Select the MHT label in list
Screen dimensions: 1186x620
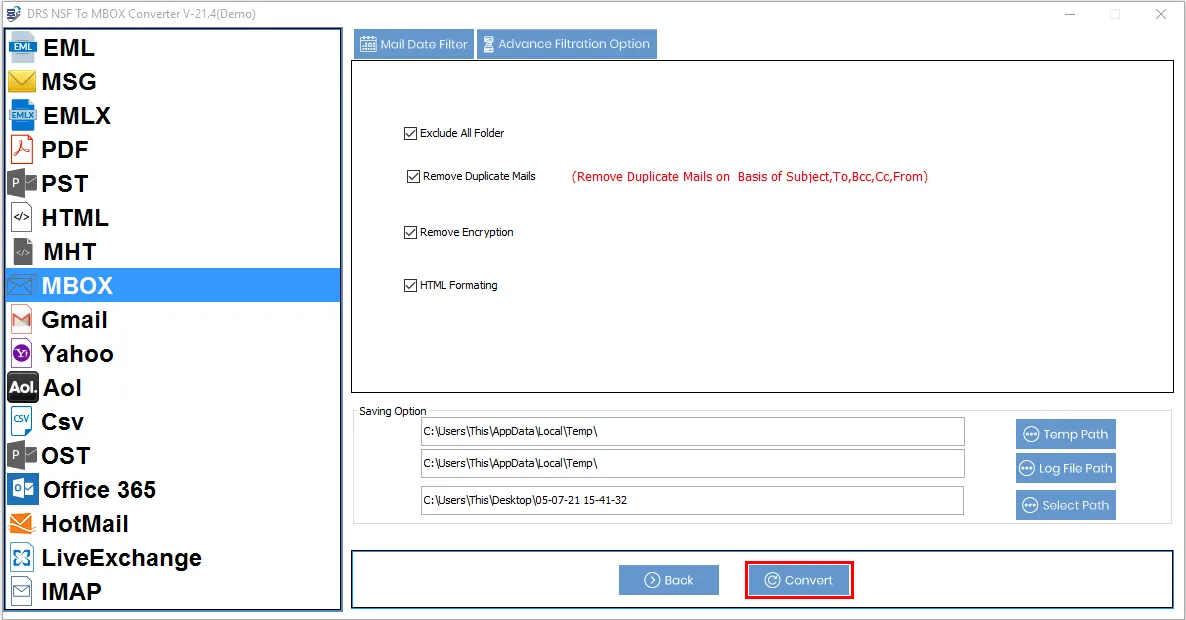[70, 252]
